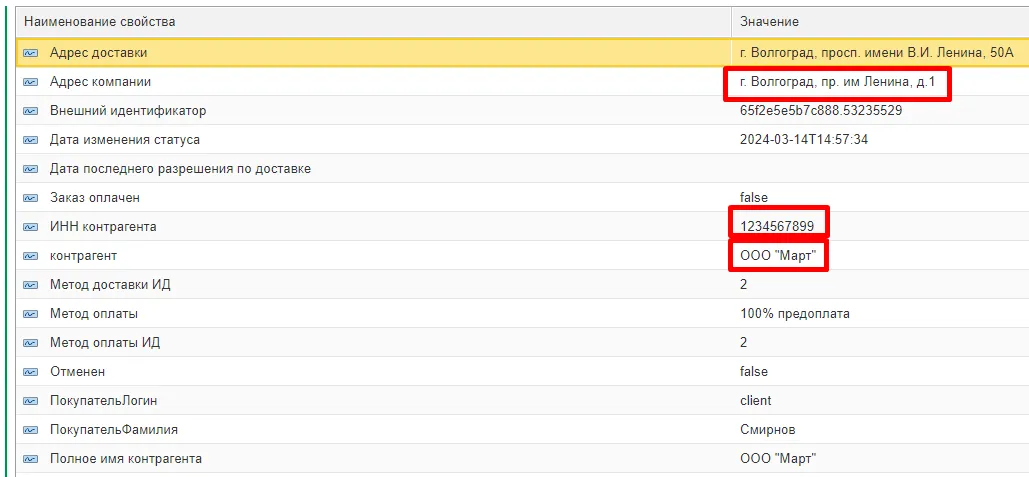
Task: Click the Смирнов surname value
Action: (767, 430)
